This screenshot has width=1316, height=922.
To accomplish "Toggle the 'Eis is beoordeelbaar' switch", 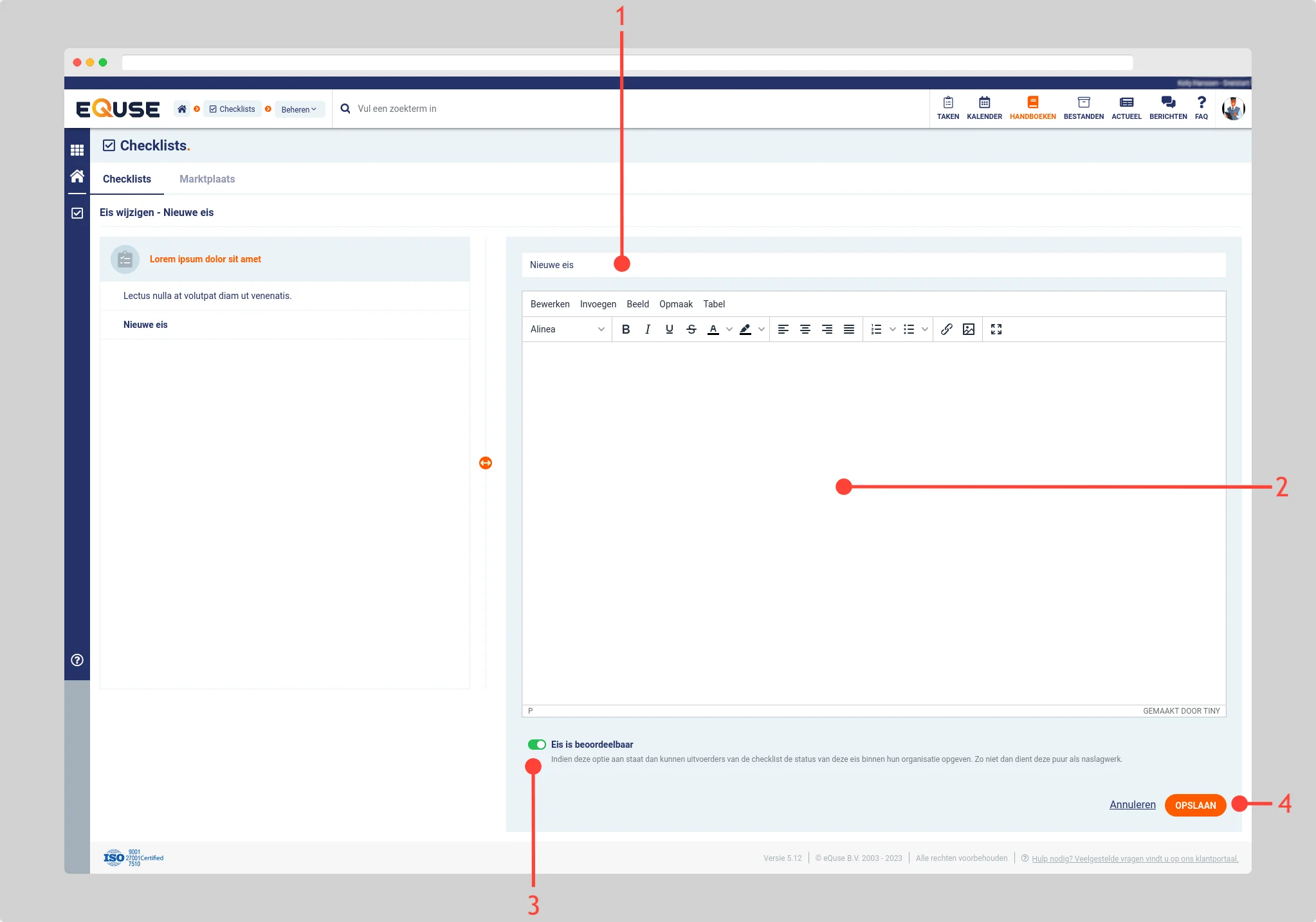I will 536,745.
